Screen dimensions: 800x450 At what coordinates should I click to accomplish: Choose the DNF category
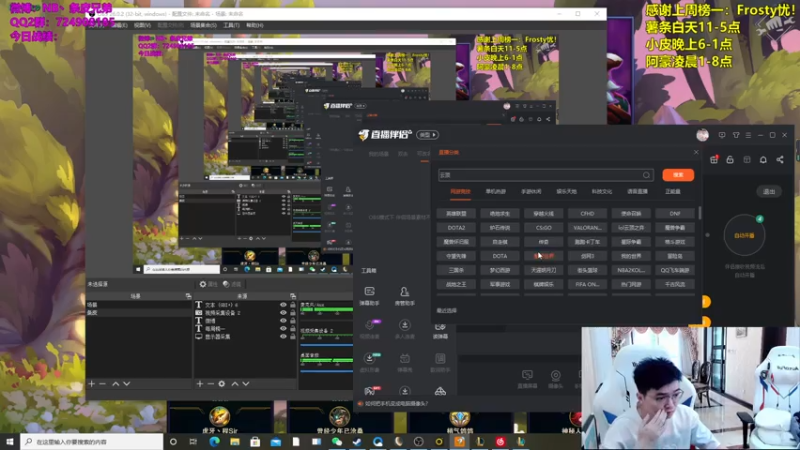click(675, 214)
